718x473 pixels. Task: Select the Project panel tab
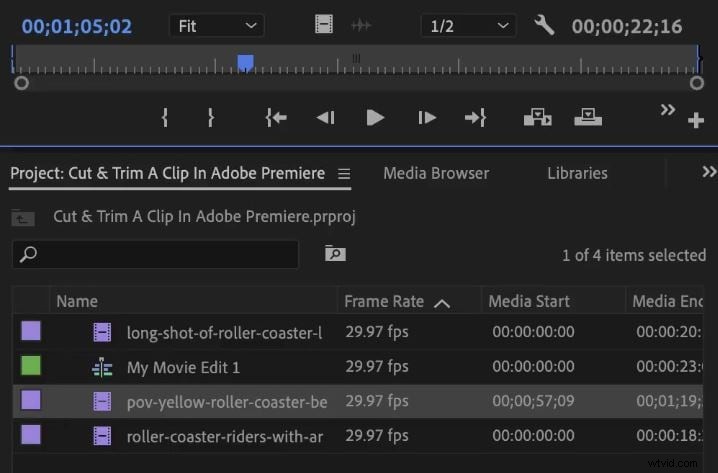click(x=168, y=174)
